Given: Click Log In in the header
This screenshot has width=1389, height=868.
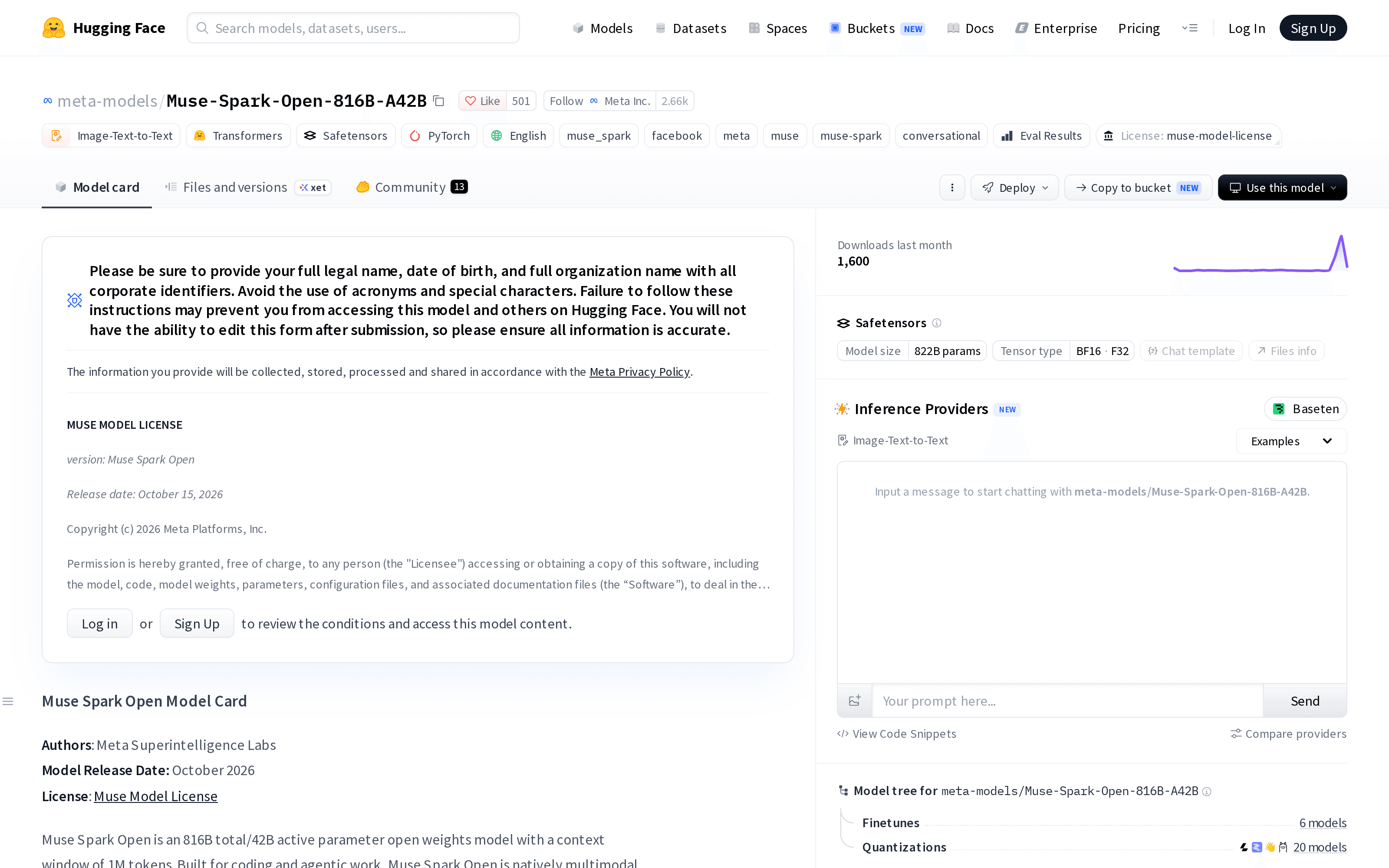Looking at the screenshot, I should (1247, 28).
